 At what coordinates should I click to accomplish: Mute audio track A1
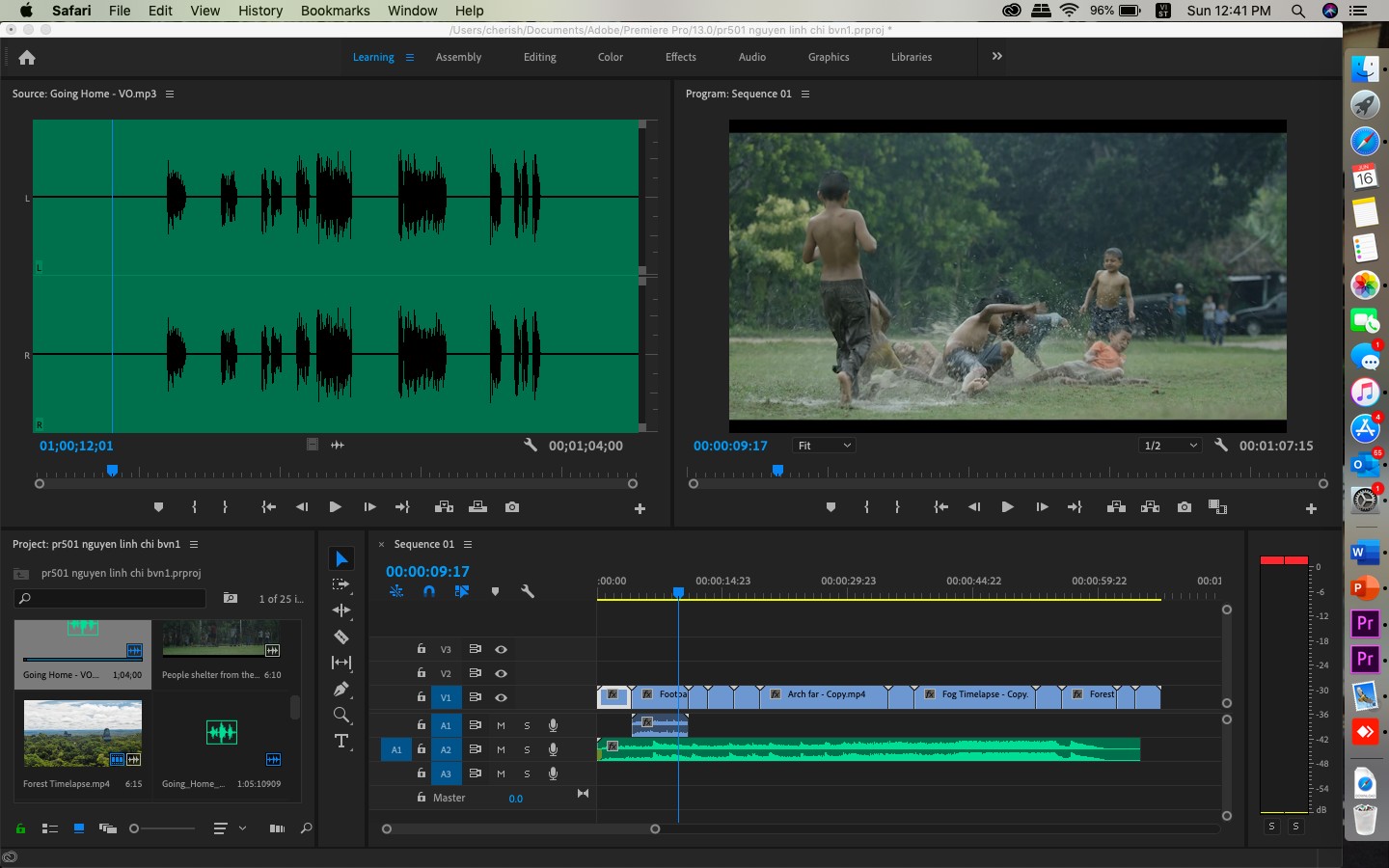pyautogui.click(x=501, y=725)
